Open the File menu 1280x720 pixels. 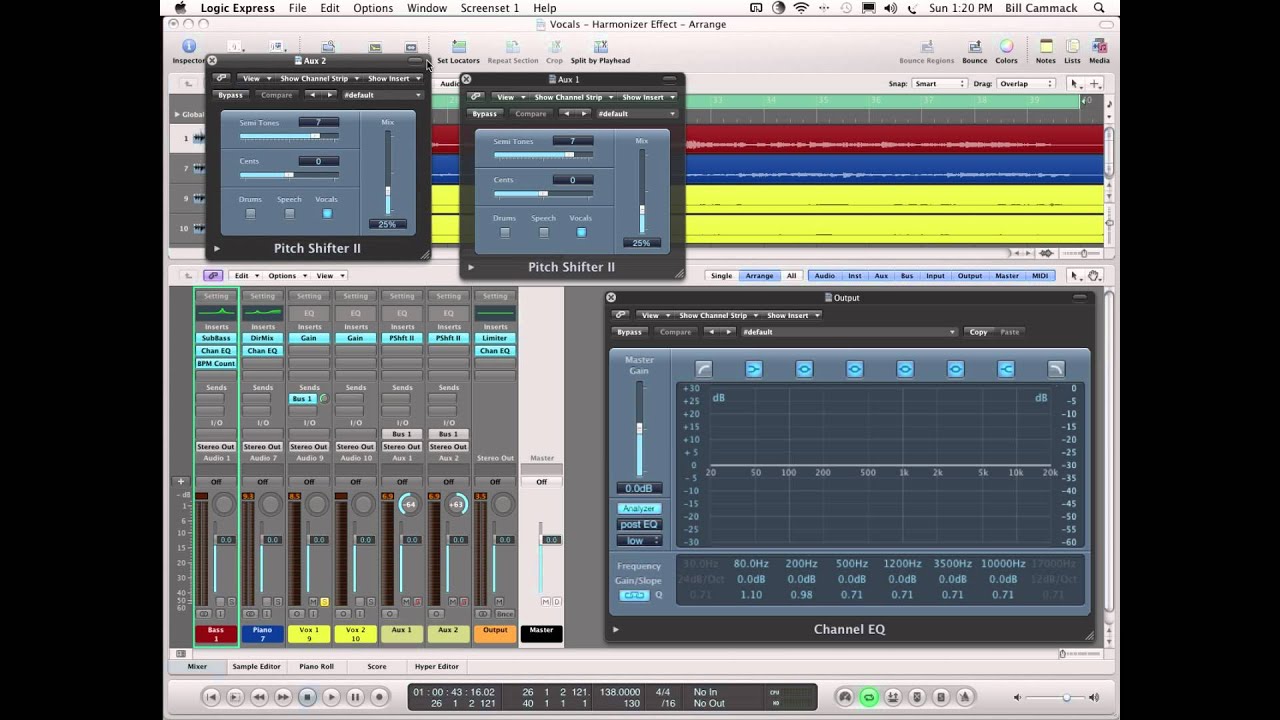tap(297, 8)
